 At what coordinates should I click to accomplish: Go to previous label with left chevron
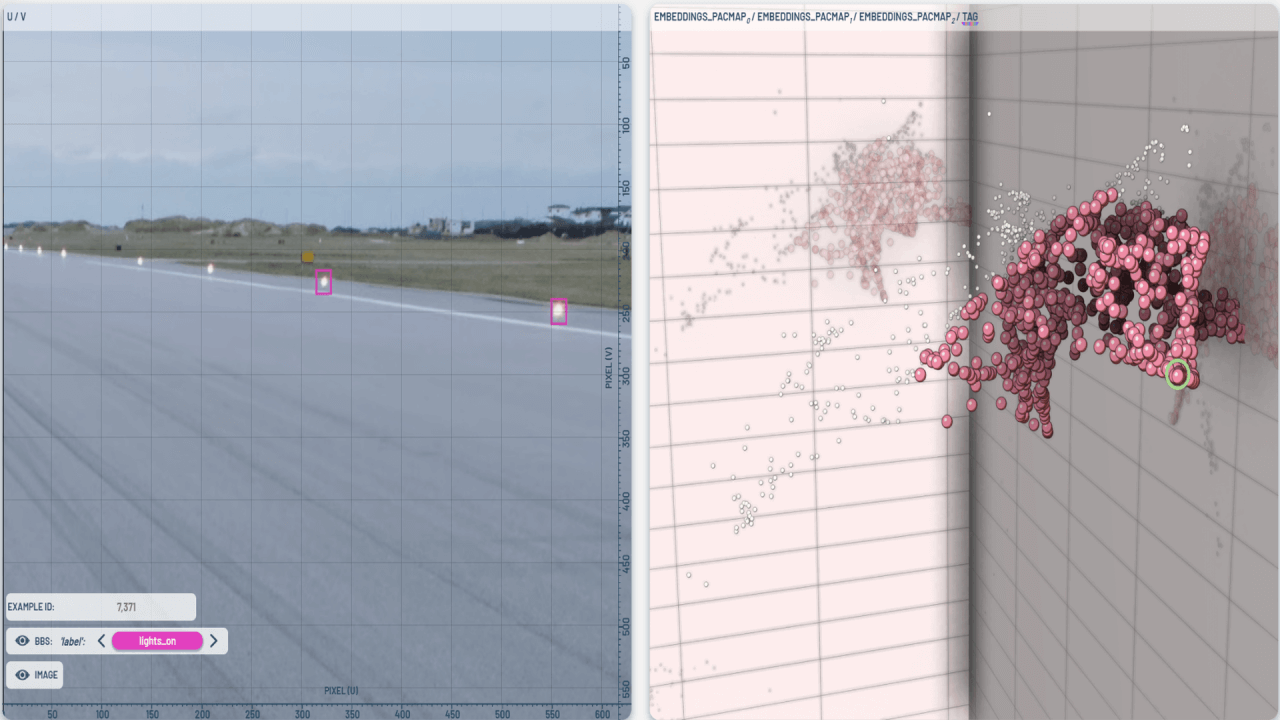coord(101,641)
